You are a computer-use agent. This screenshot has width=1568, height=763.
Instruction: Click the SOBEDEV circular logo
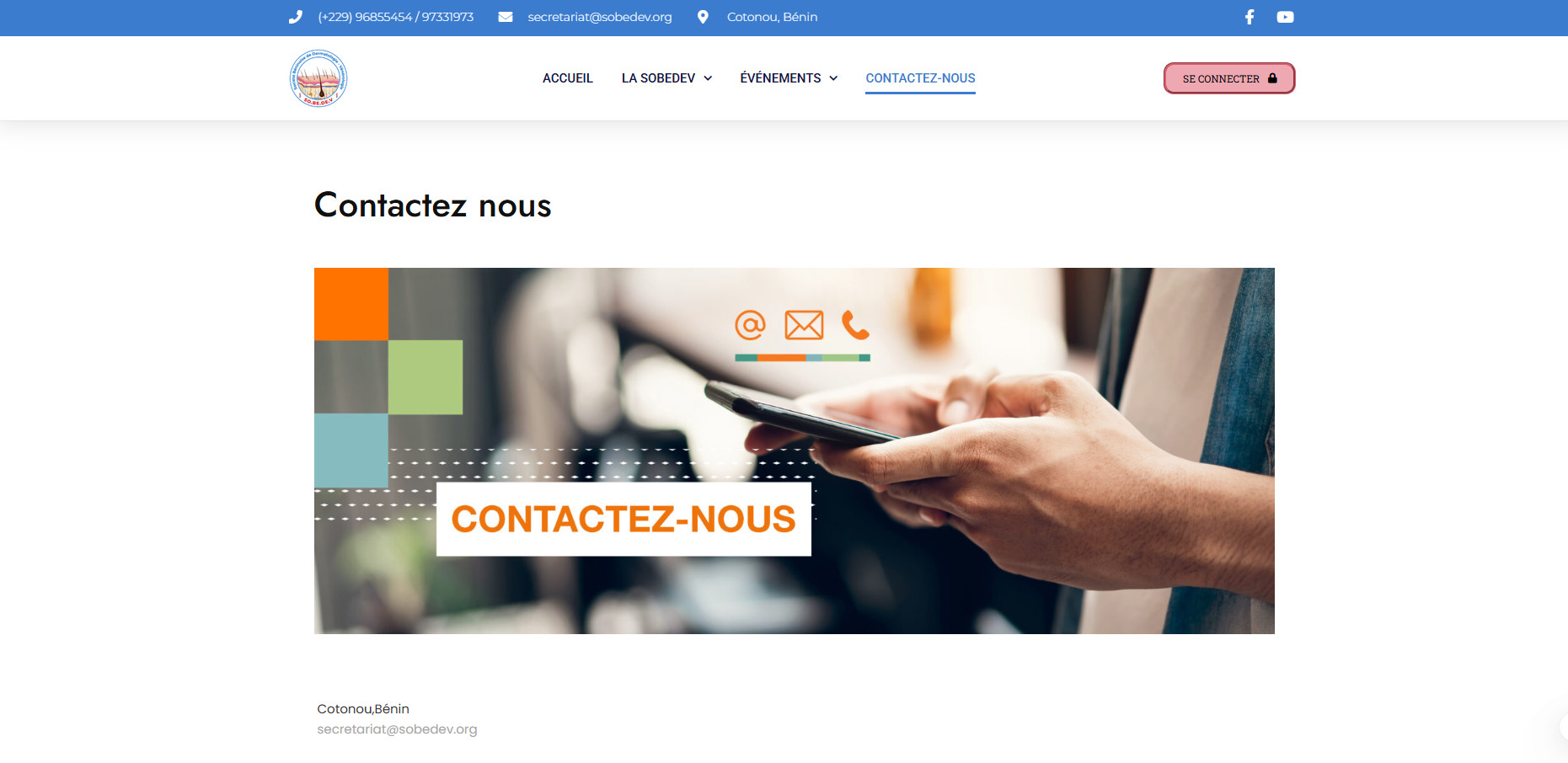coord(318,78)
